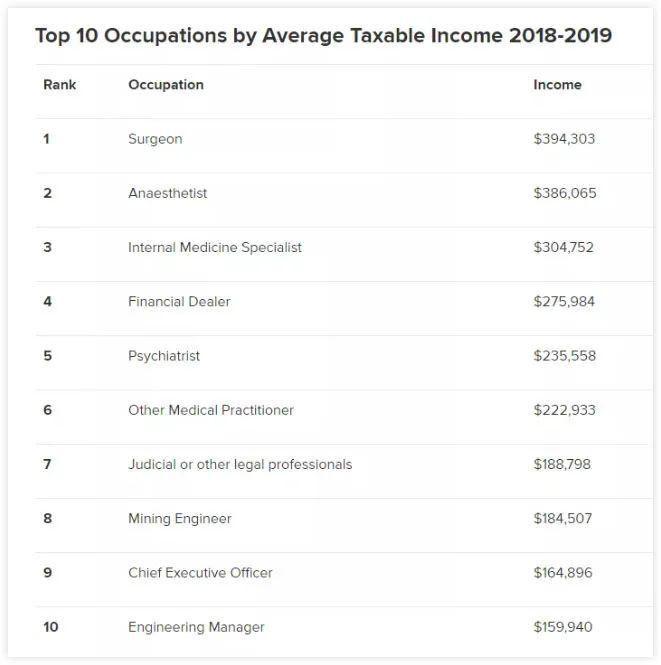Click rank number 10 cell
Image resolution: width=661 pixels, height=665 pixels.
(51, 627)
